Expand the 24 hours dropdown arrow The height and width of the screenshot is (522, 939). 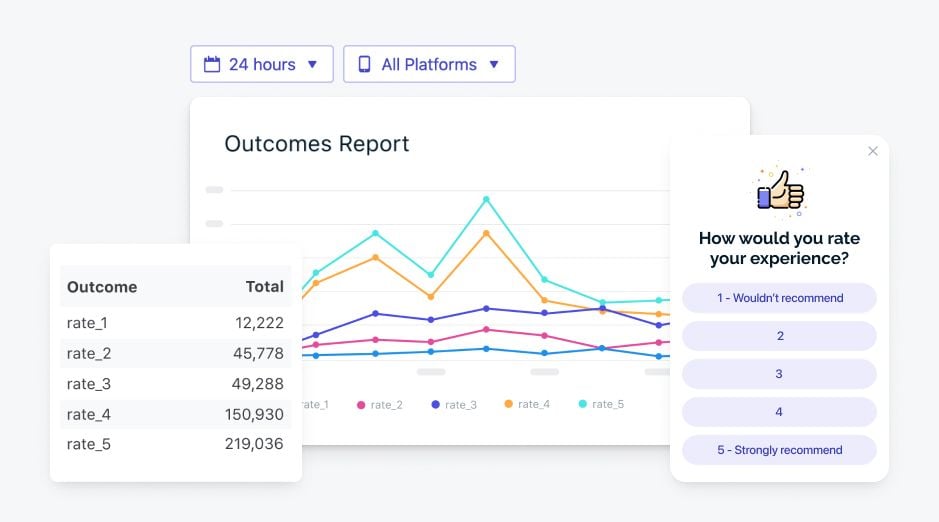312,64
